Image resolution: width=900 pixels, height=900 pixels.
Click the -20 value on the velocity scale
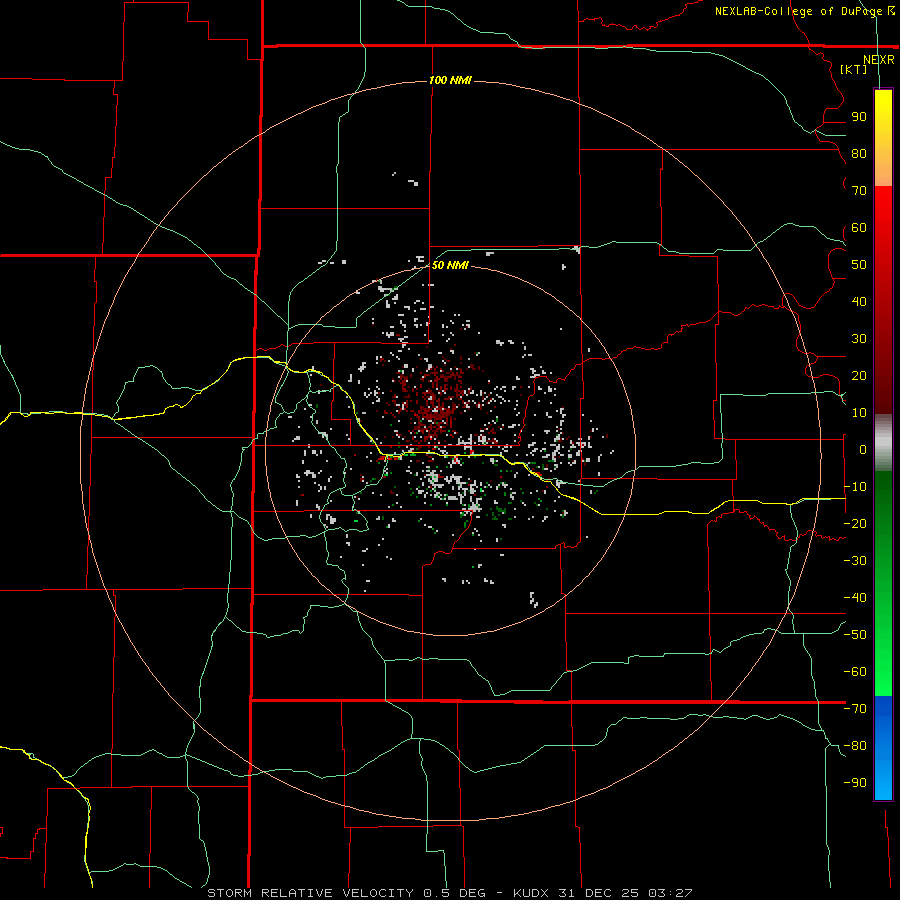855,524
